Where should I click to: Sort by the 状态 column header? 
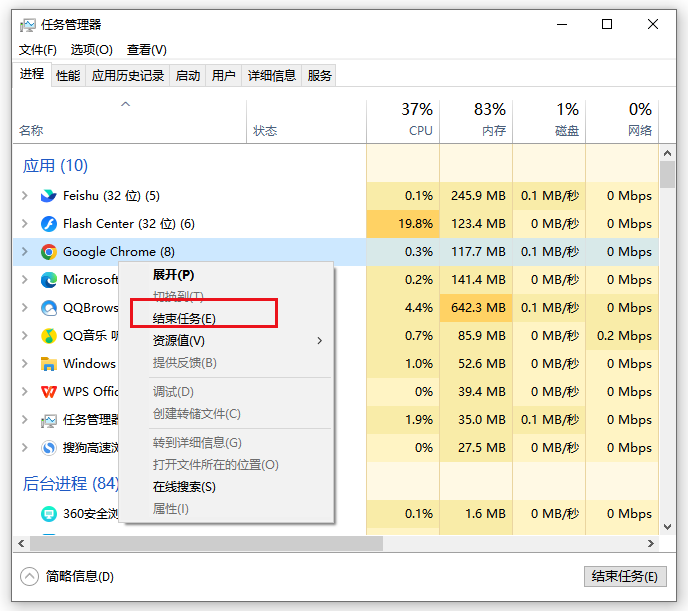(306, 121)
